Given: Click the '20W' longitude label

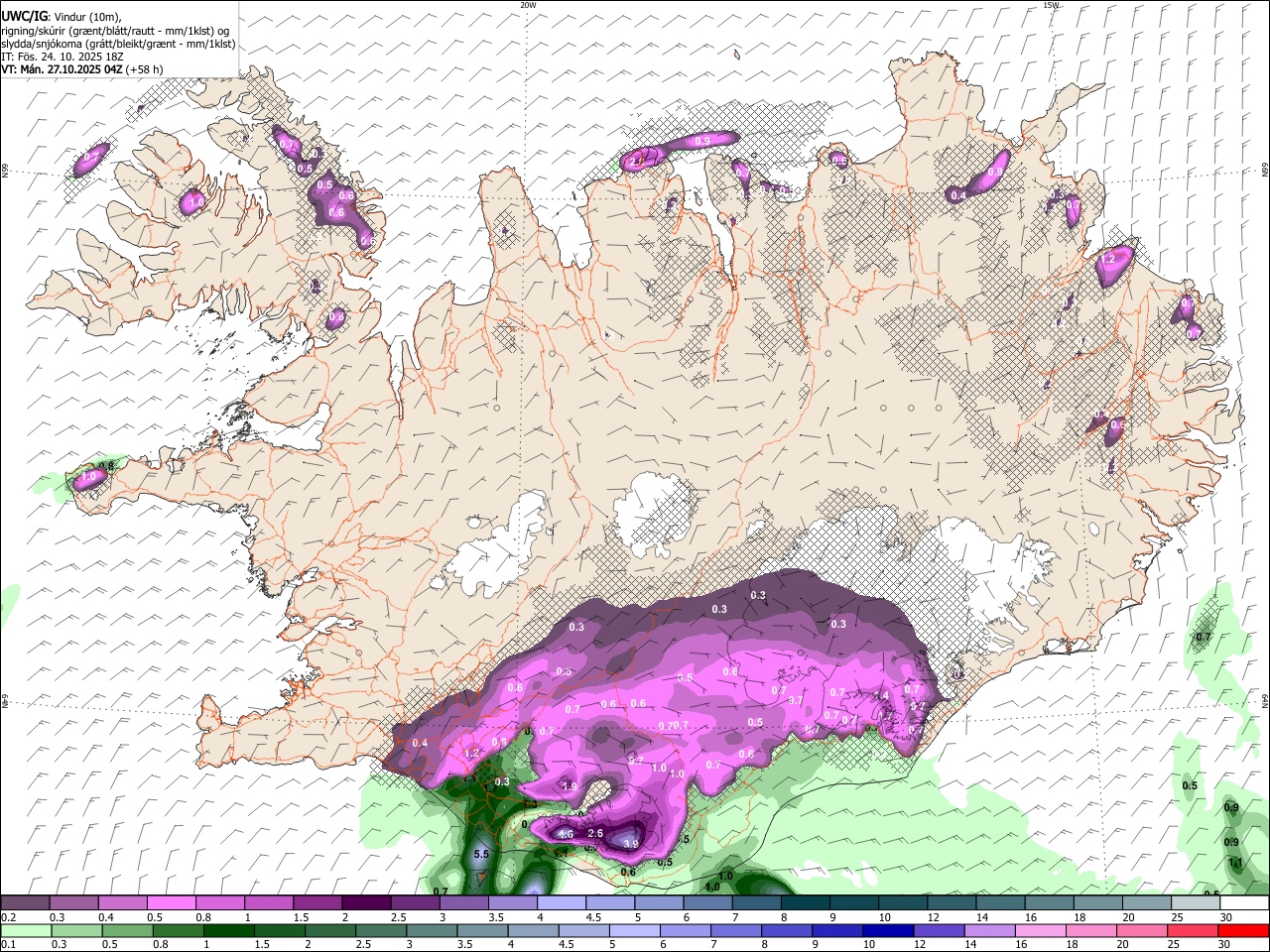Looking at the screenshot, I should (528, 5).
